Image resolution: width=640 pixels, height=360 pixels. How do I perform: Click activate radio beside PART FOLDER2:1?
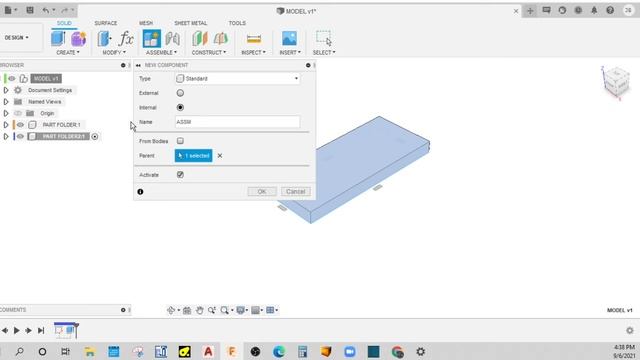(95, 136)
